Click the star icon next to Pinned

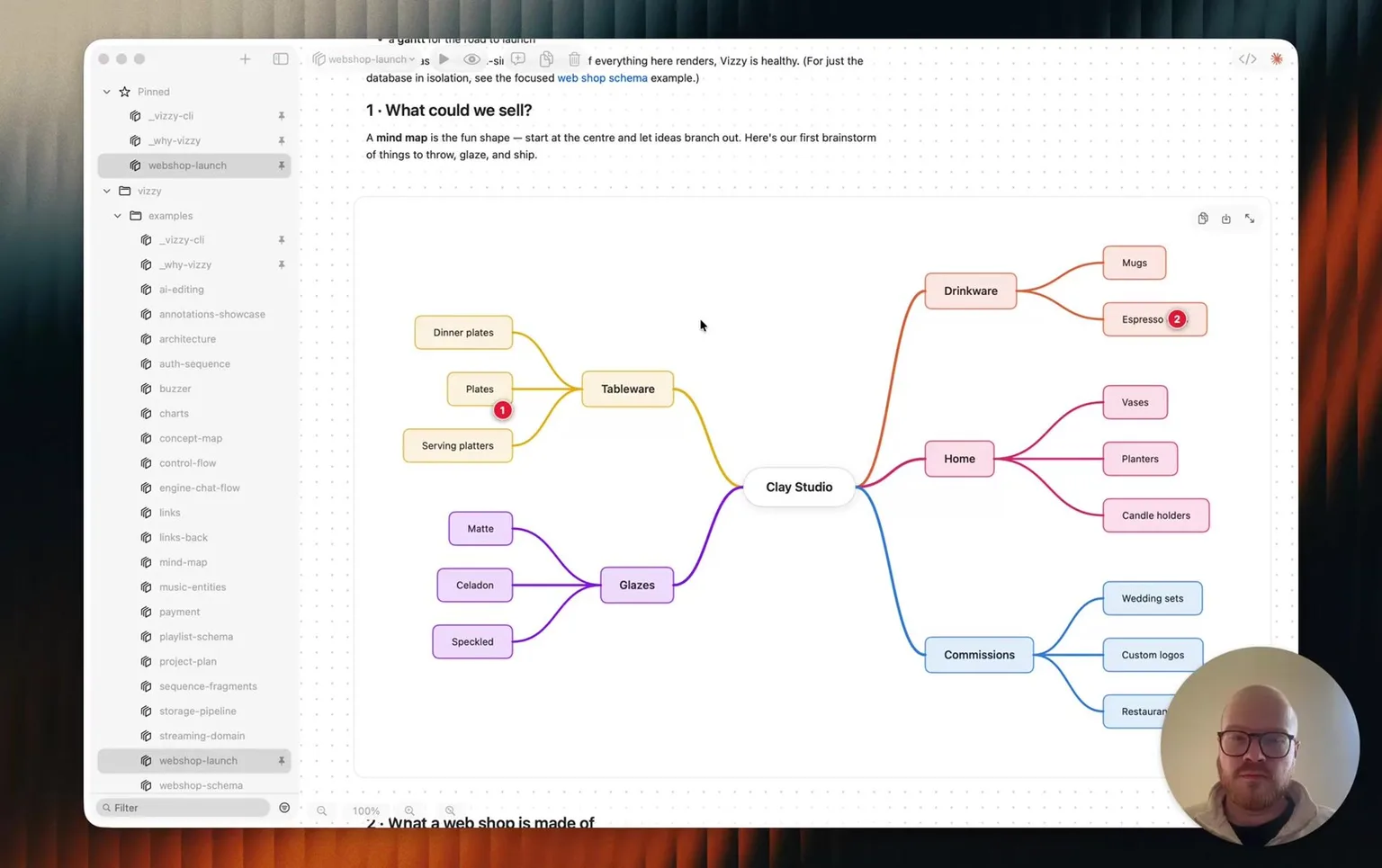tap(125, 92)
